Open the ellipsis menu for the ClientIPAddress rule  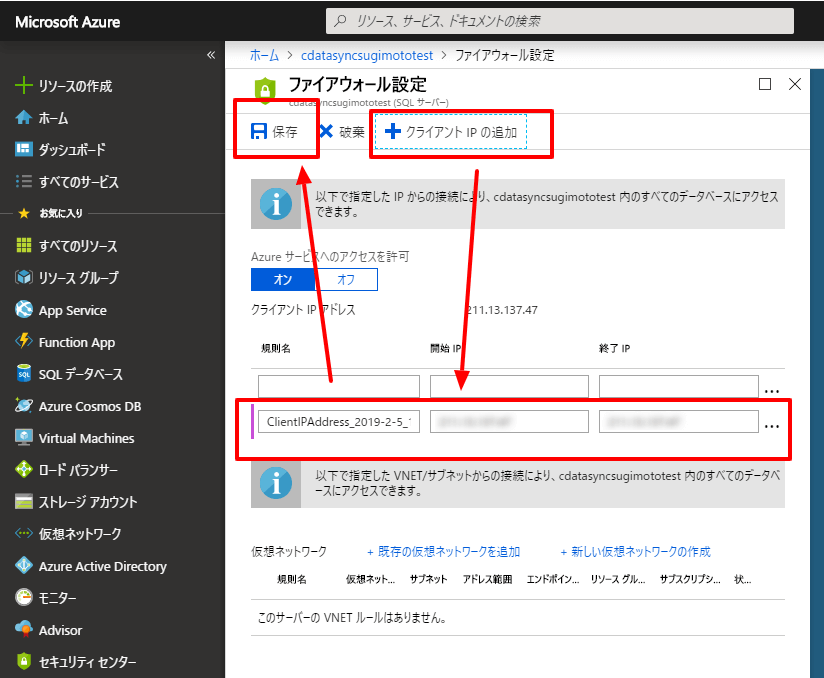point(771,426)
